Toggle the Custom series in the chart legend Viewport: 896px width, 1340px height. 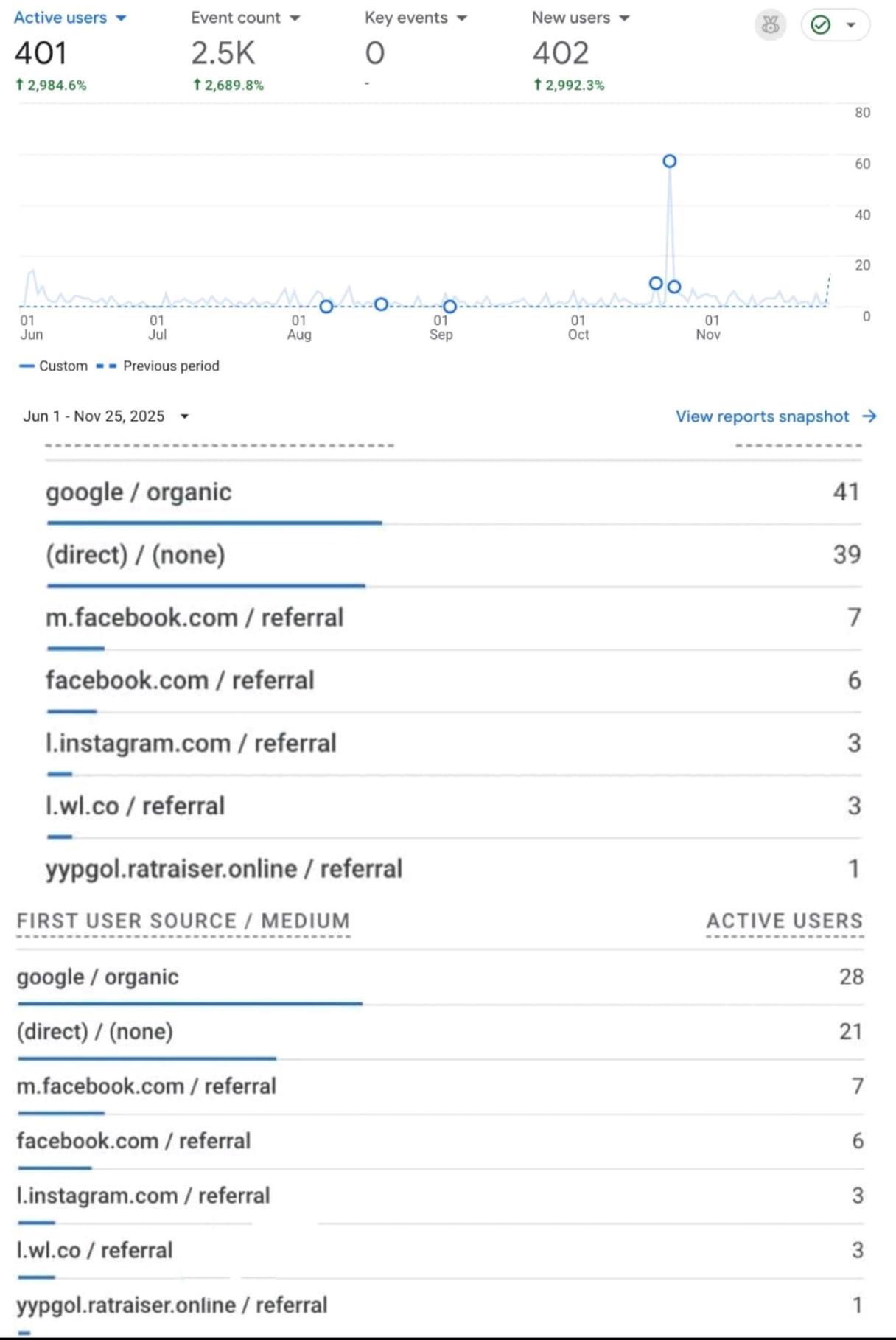pyautogui.click(x=55, y=366)
